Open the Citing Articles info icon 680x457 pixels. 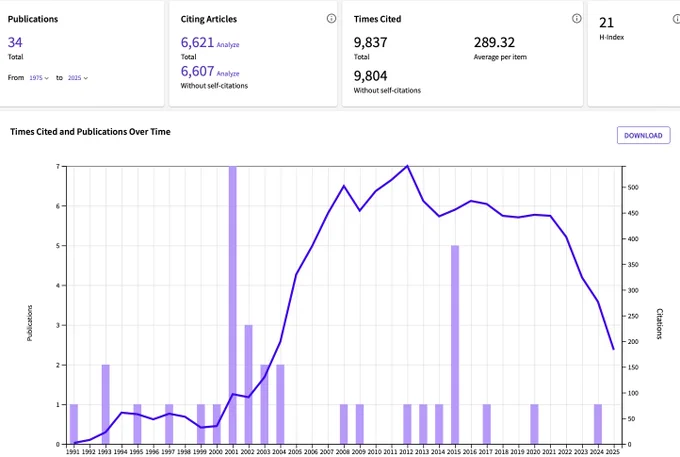(331, 18)
